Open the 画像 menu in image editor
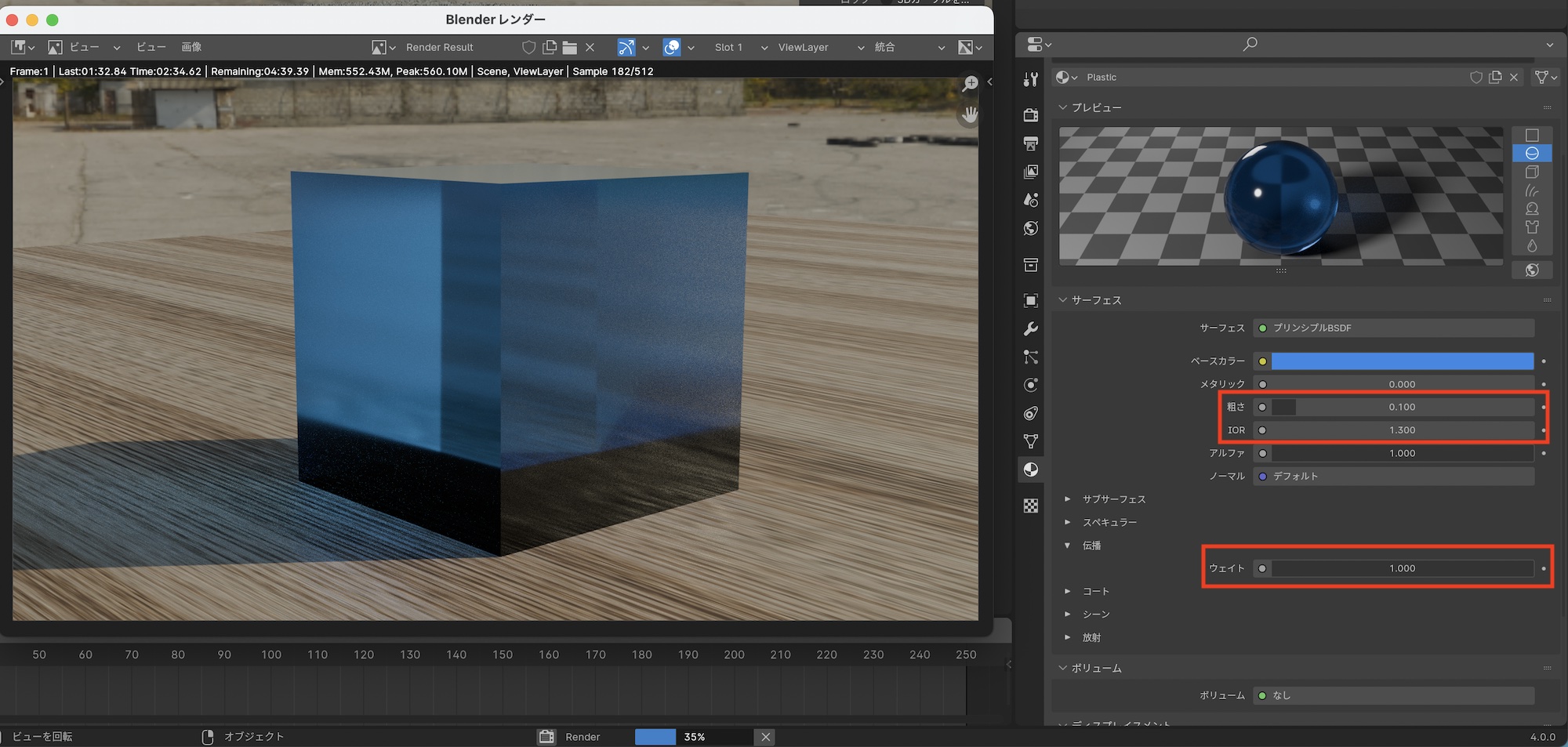This screenshot has width=1568, height=747. pyautogui.click(x=191, y=47)
